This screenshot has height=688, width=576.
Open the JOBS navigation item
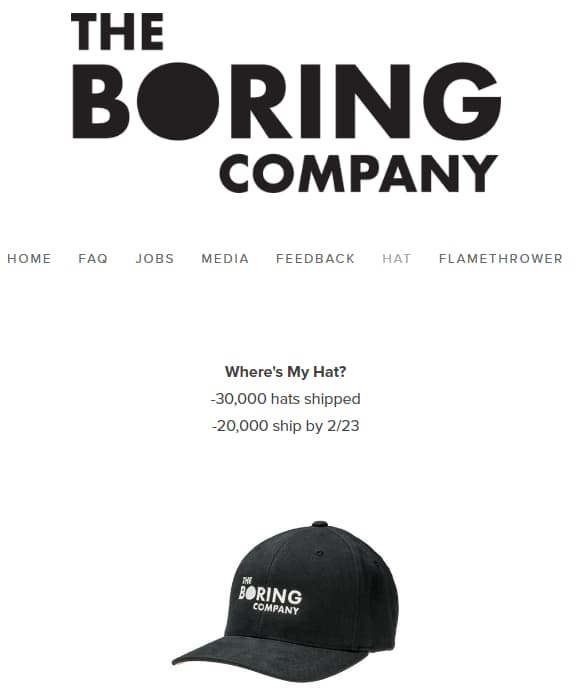tap(155, 258)
